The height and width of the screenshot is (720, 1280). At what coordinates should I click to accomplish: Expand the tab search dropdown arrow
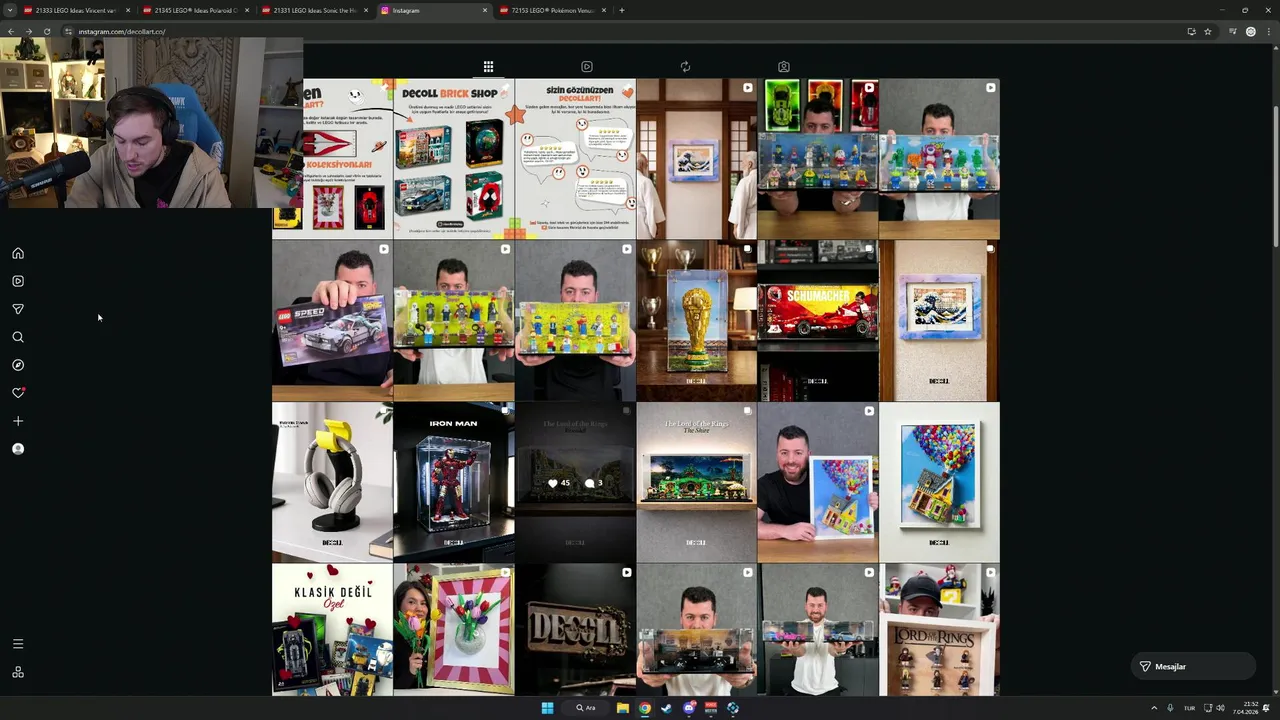click(9, 10)
